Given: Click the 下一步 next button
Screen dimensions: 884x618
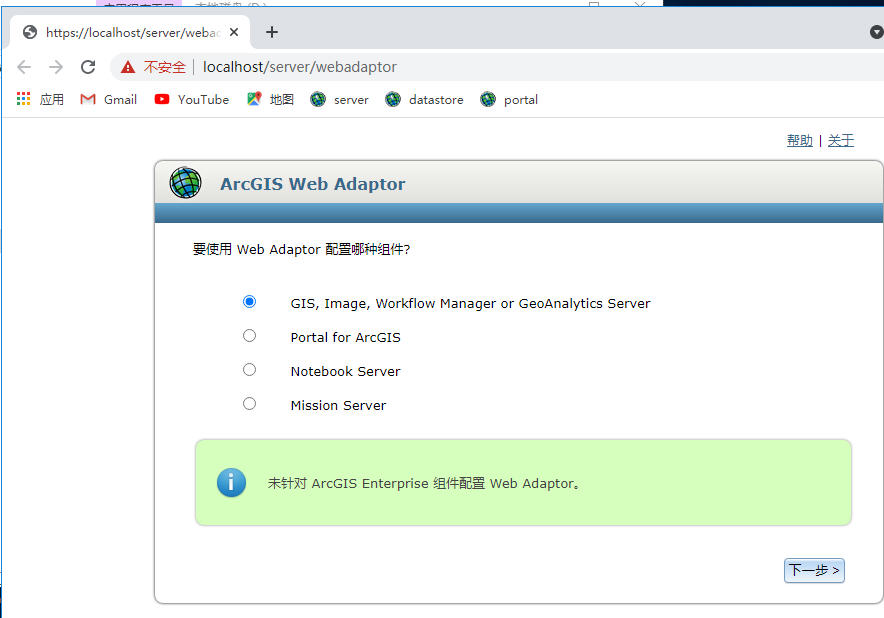Looking at the screenshot, I should tap(814, 571).
